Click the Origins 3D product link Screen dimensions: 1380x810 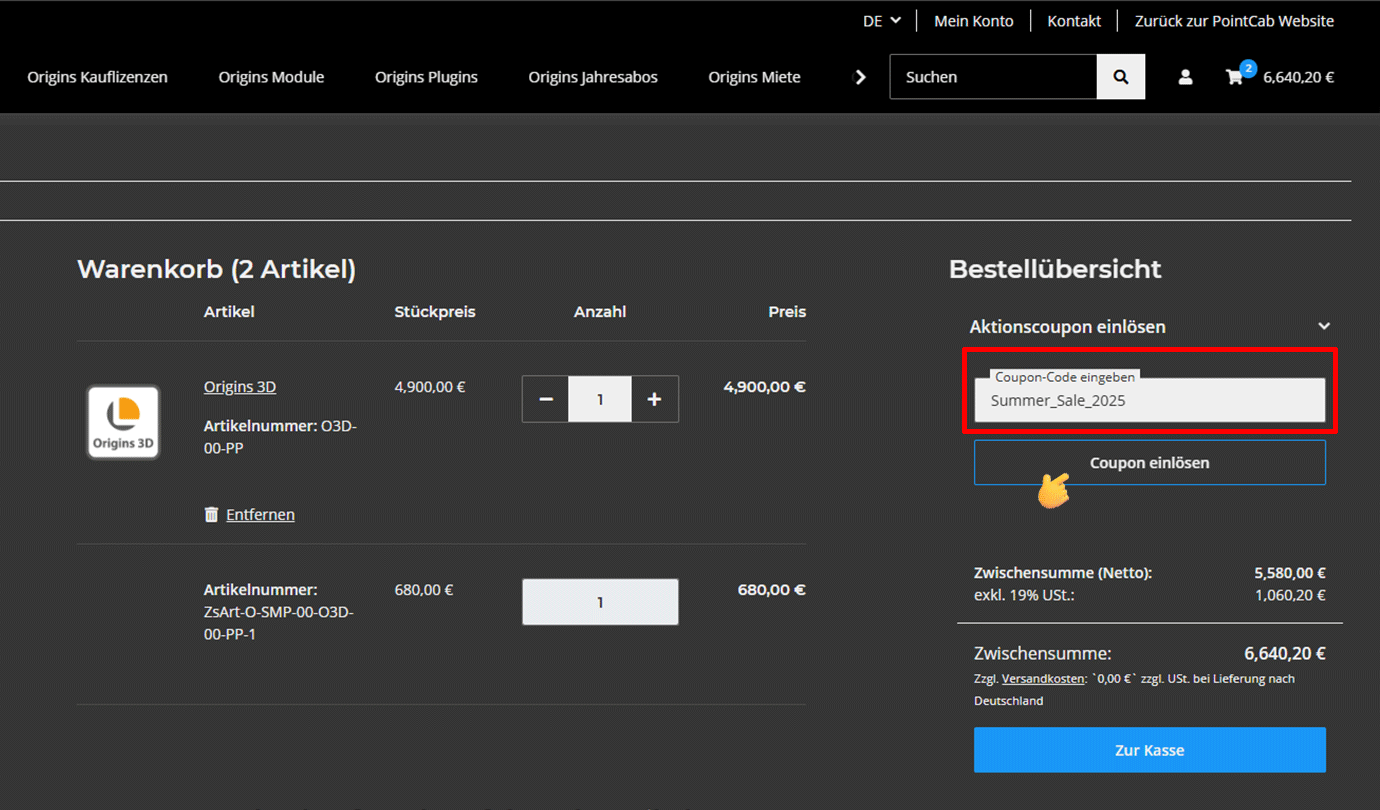point(240,387)
